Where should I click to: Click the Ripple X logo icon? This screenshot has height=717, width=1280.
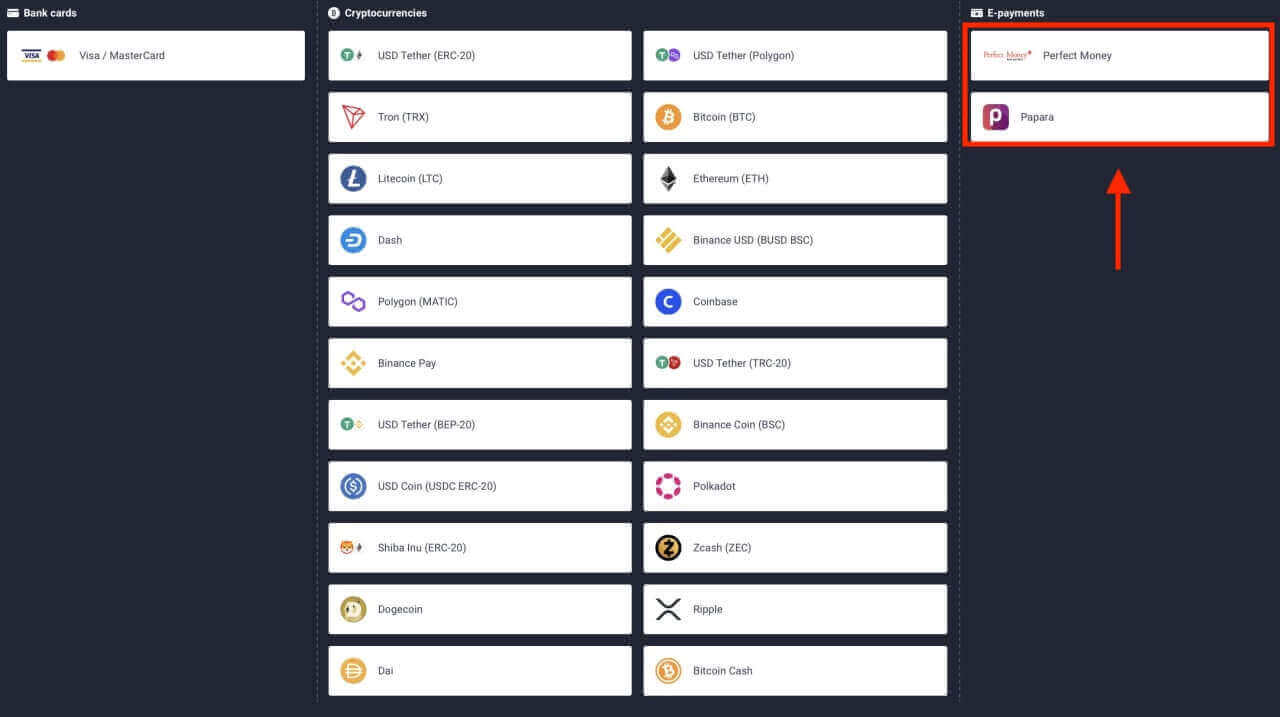click(x=668, y=609)
